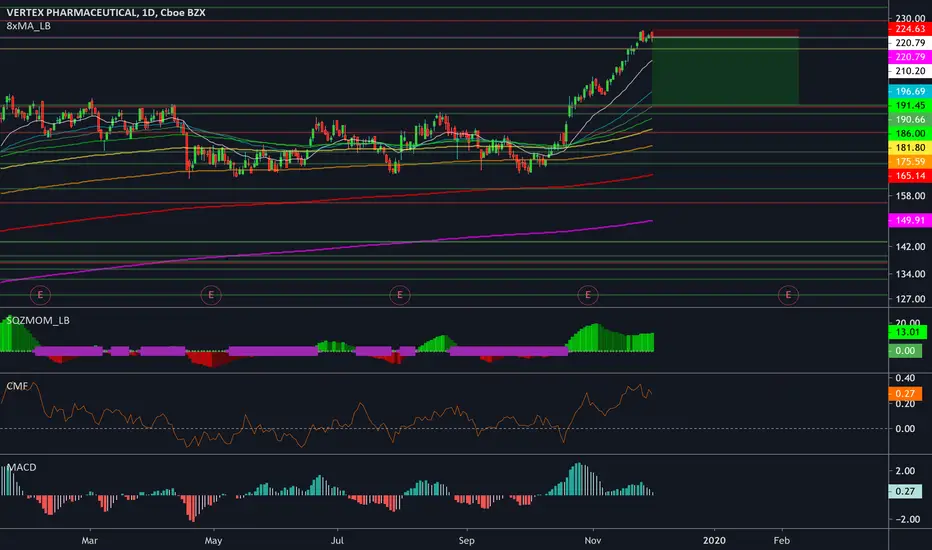Click the Mar label on time axis
932x550 pixels.
point(89,540)
